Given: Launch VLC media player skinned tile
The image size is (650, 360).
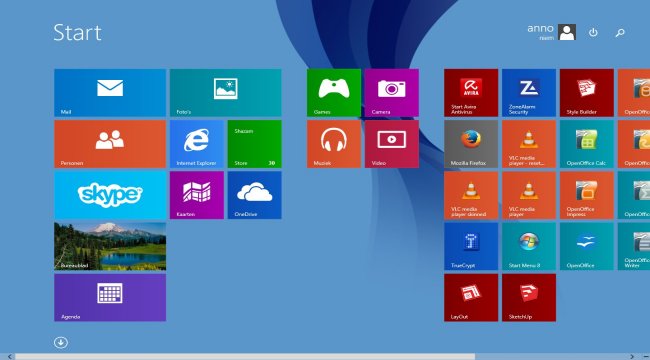Looking at the screenshot, I should coord(471,195).
